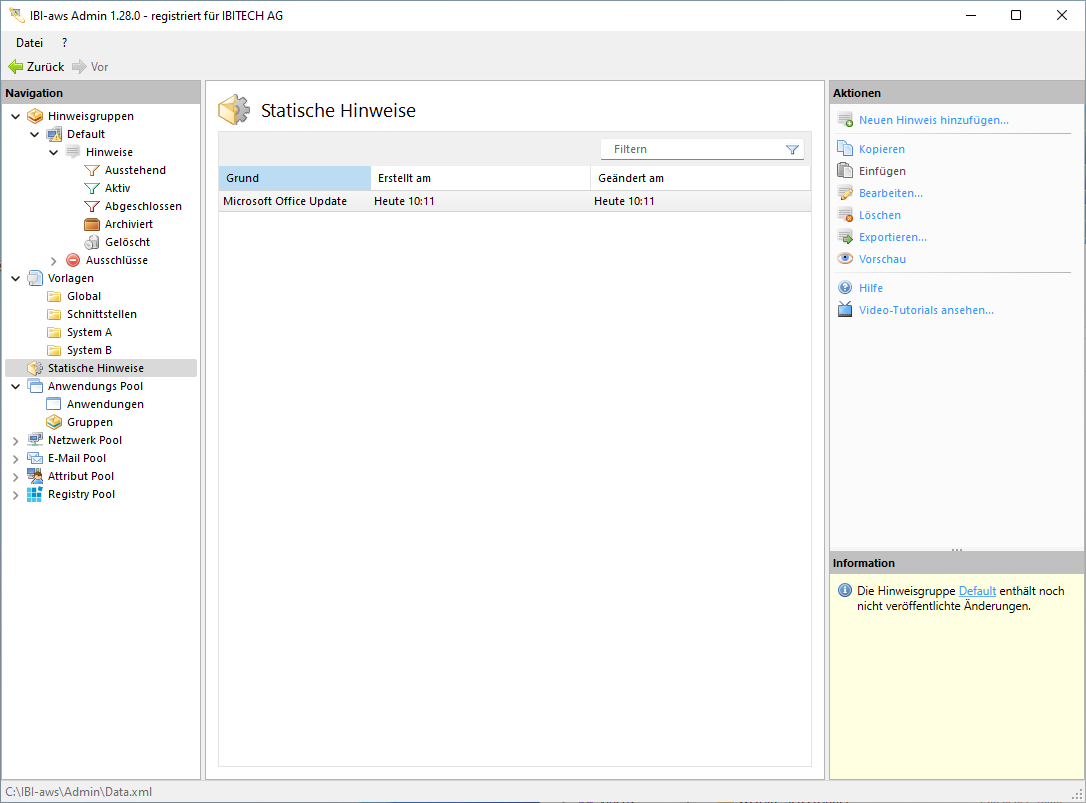1086x803 pixels.
Task: Click the Default link in Information panel
Action: (977, 591)
